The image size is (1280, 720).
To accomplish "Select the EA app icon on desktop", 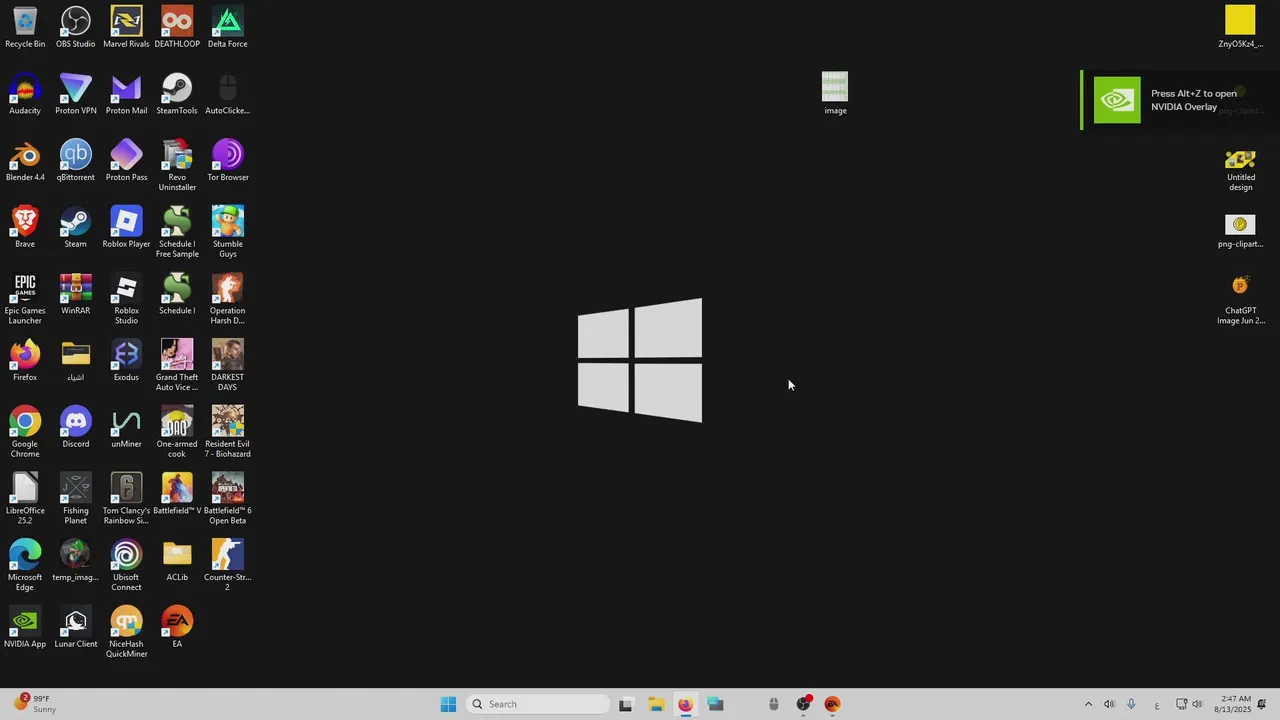I will 177,627.
